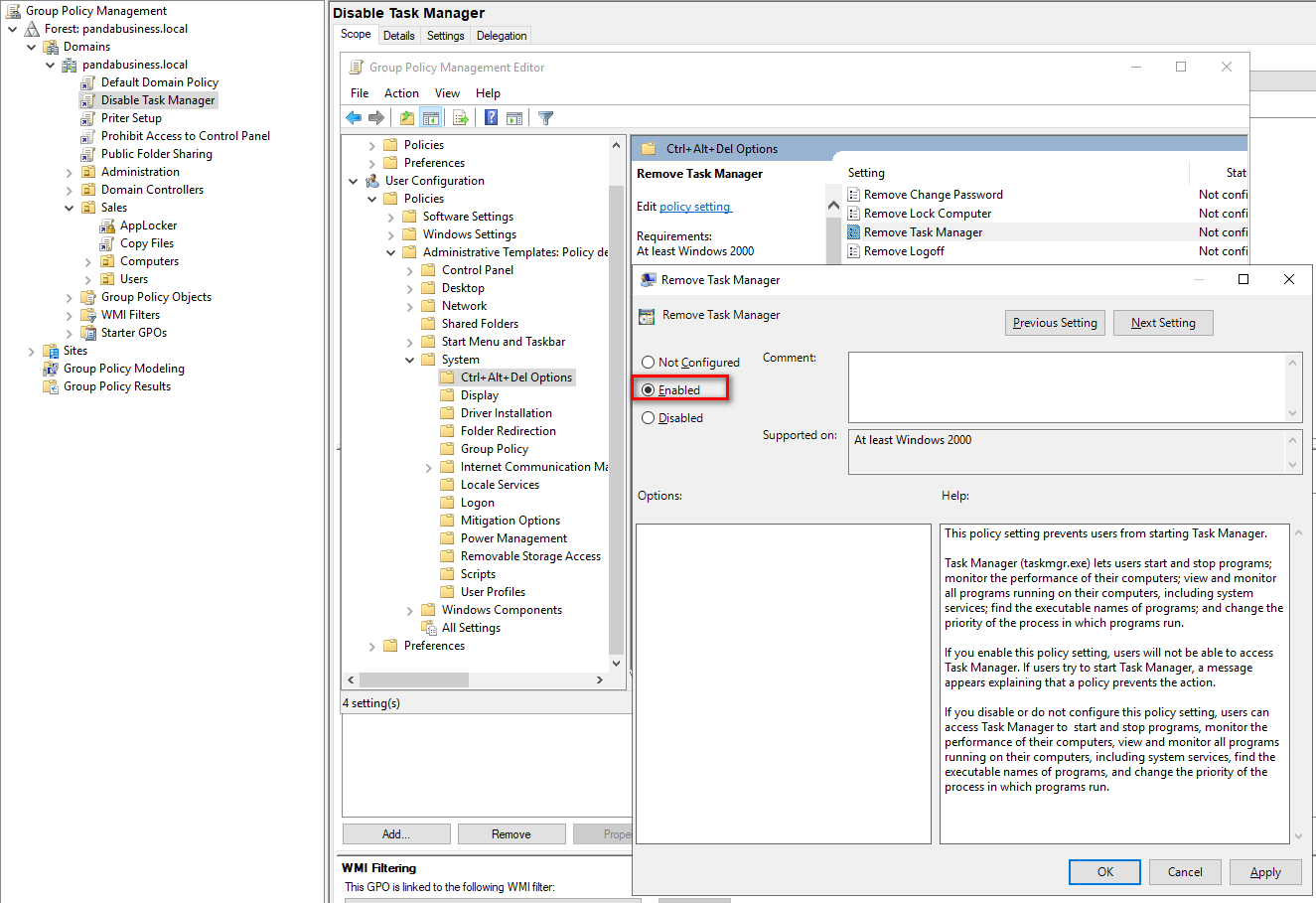Click the User Configuration node icon

pos(372,181)
